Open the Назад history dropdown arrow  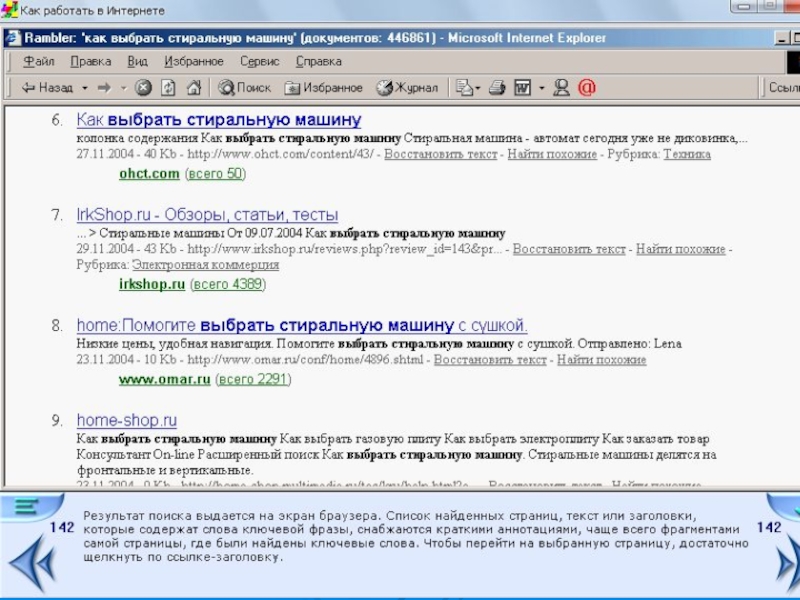tap(85, 88)
